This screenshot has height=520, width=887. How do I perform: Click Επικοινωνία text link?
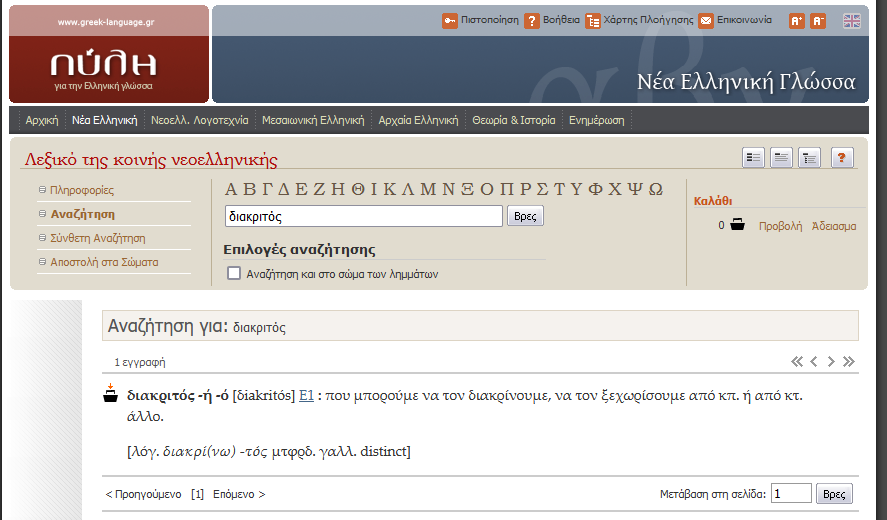point(744,20)
